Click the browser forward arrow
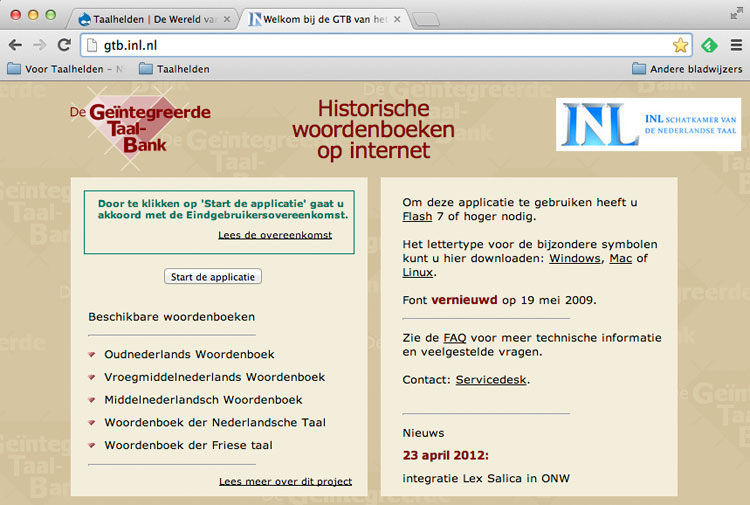750x505 pixels. tap(40, 45)
